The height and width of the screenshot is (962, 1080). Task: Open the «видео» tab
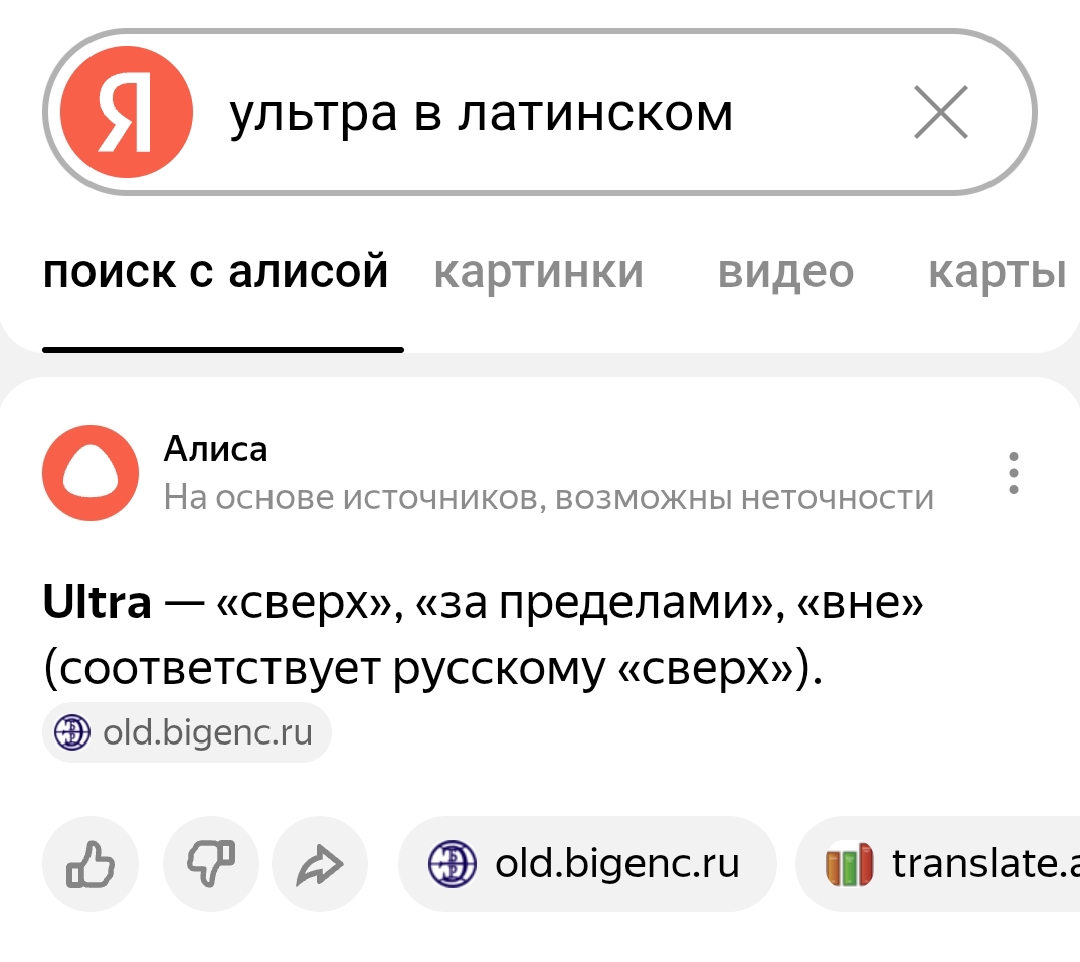pyautogui.click(x=785, y=272)
